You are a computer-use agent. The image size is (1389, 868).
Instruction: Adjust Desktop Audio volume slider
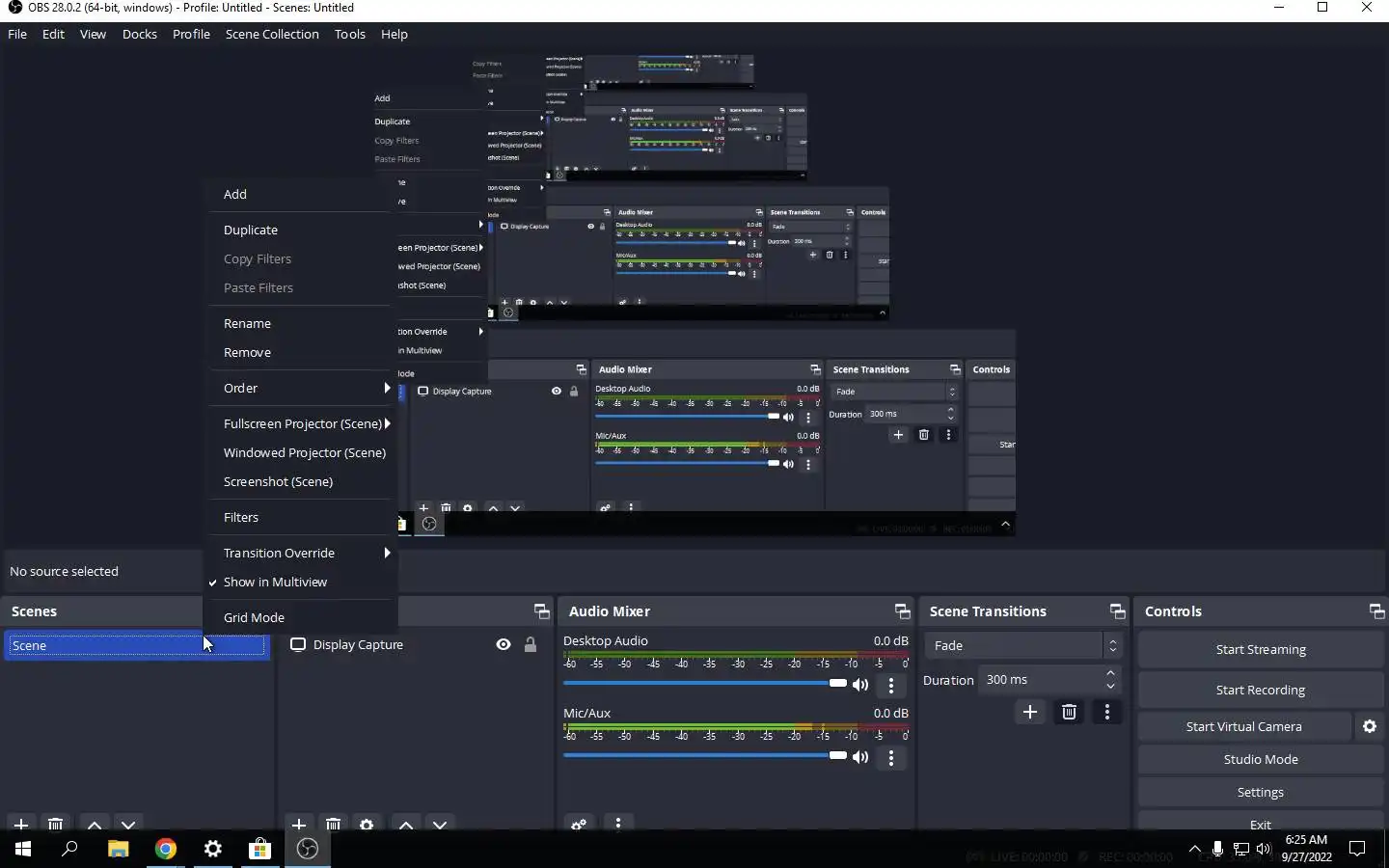tap(705, 683)
